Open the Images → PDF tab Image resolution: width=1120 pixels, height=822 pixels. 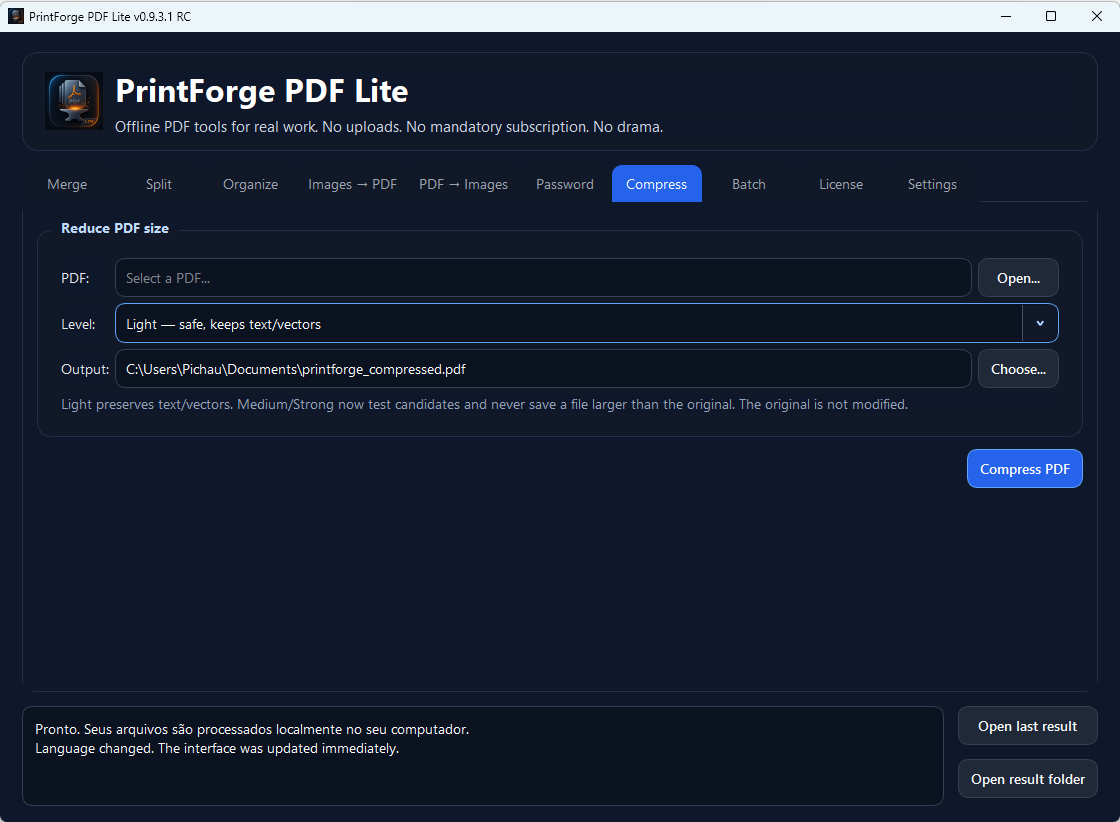click(x=352, y=184)
